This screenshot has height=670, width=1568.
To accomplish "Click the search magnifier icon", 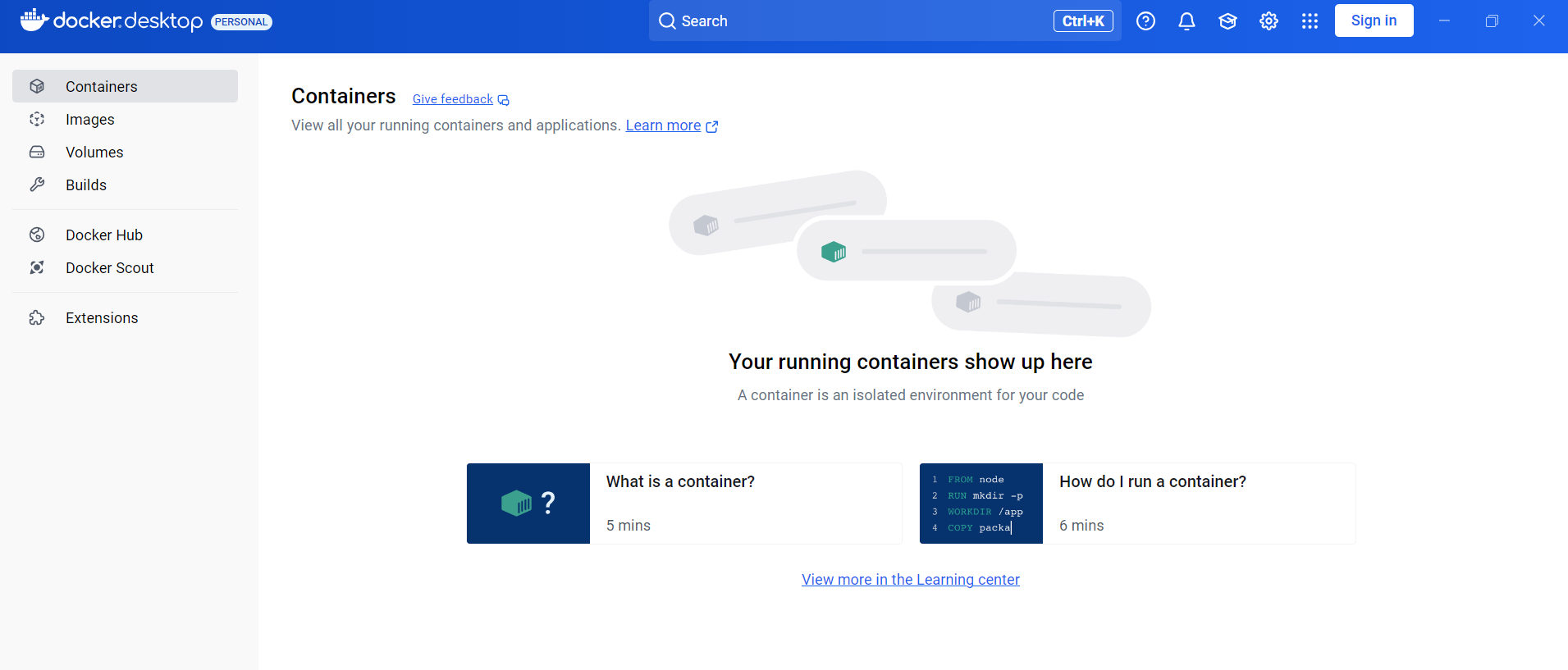I will 667,21.
